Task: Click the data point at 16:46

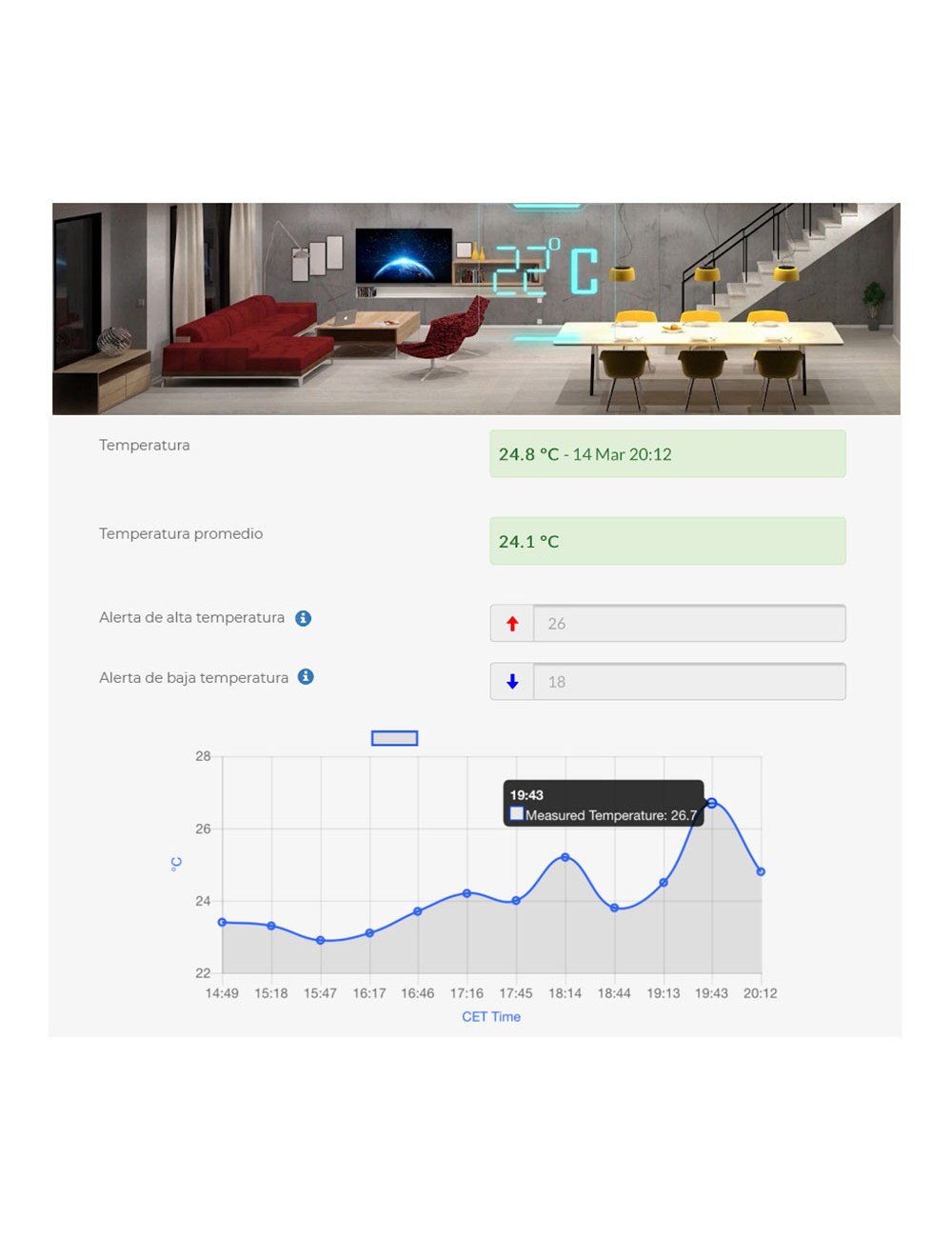Action: pyautogui.click(x=418, y=911)
